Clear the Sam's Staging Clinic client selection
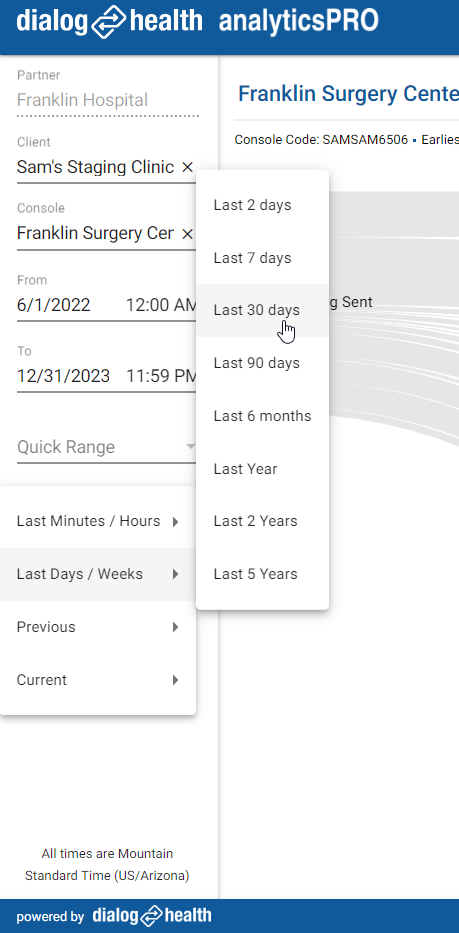 tap(187, 168)
